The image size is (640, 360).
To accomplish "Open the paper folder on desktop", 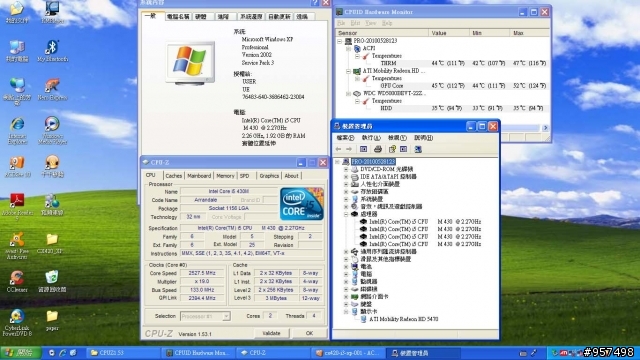I will click(52, 320).
